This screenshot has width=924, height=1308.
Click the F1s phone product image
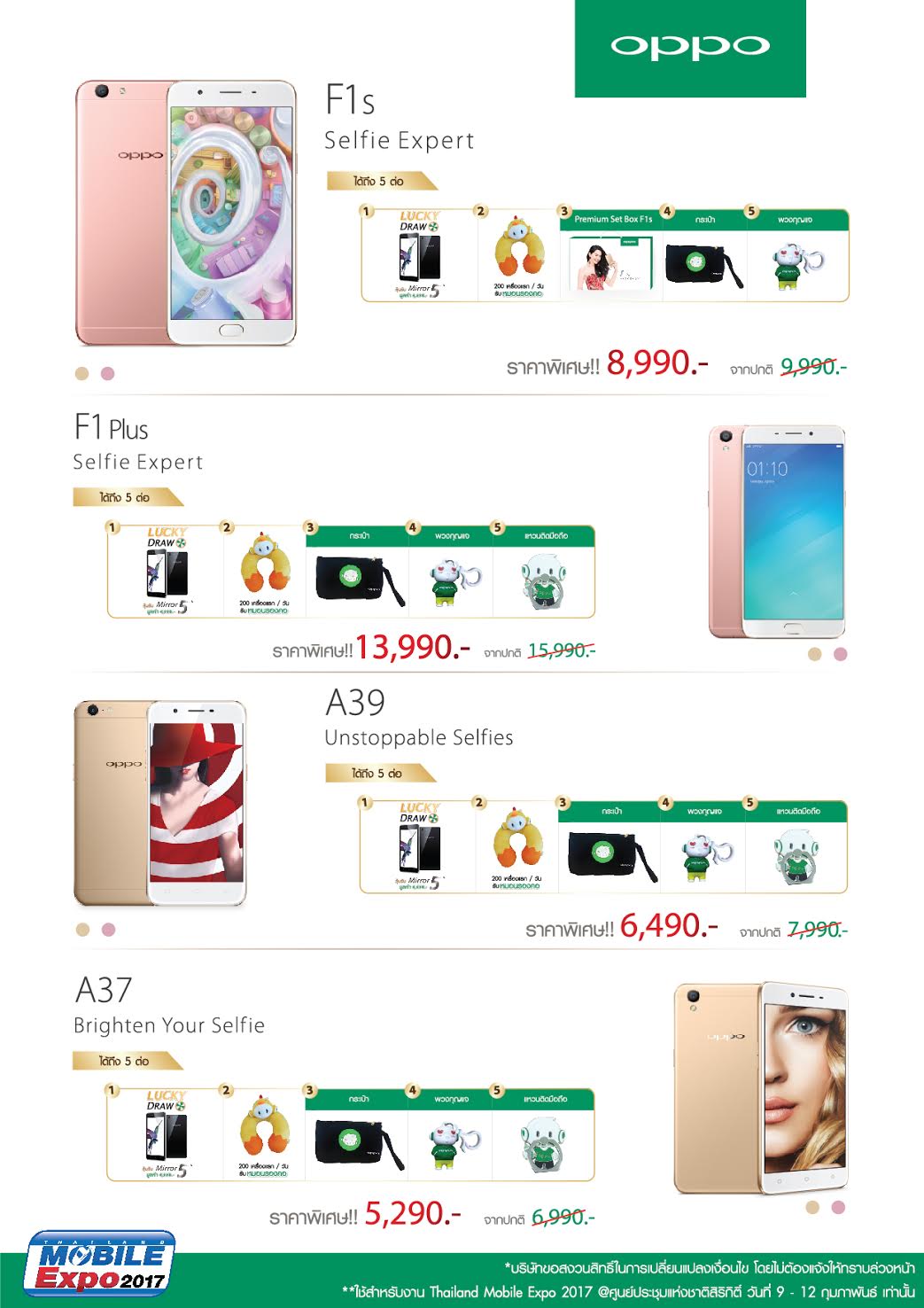186,213
